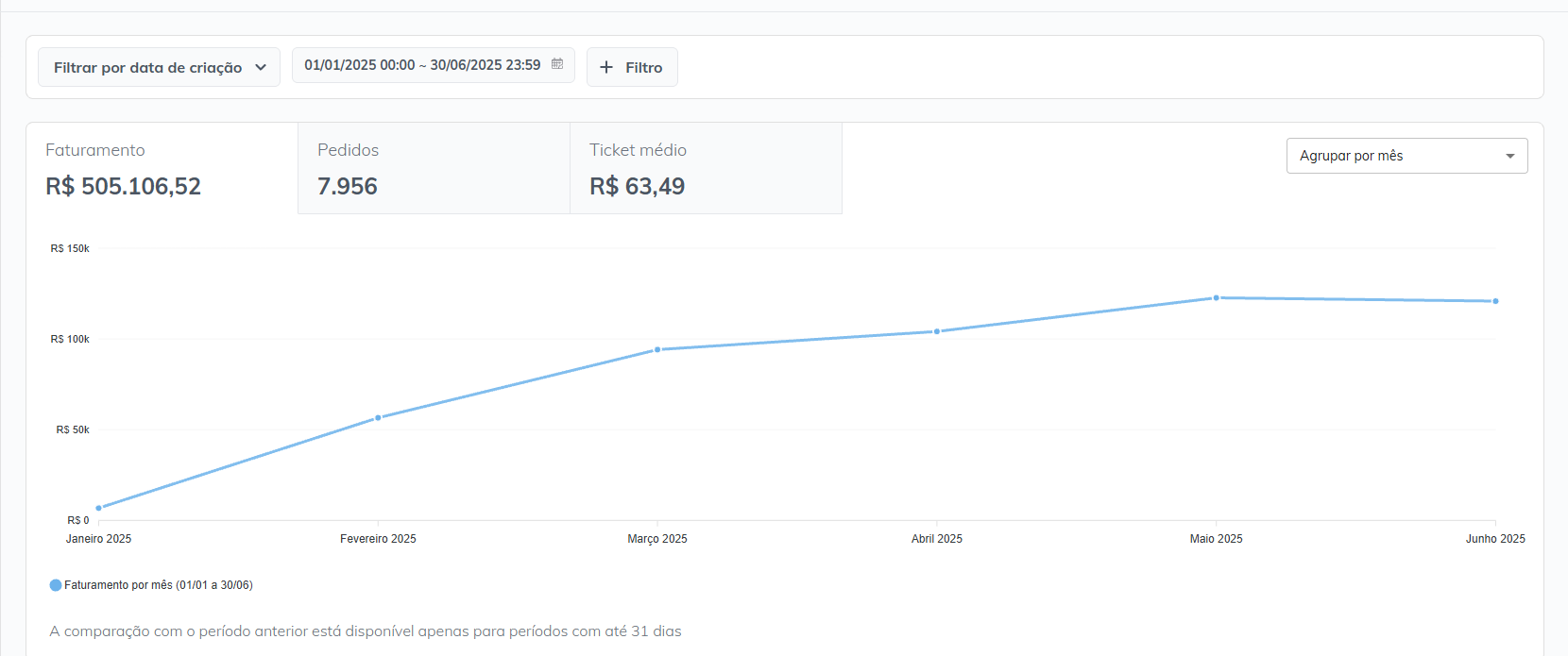Click the 'R$ 63,49' average ticket value

click(638, 186)
